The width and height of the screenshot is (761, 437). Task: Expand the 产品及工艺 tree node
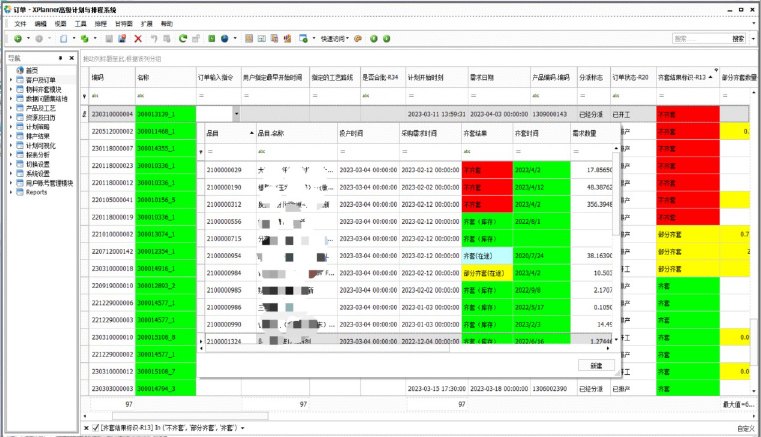click(x=11, y=108)
